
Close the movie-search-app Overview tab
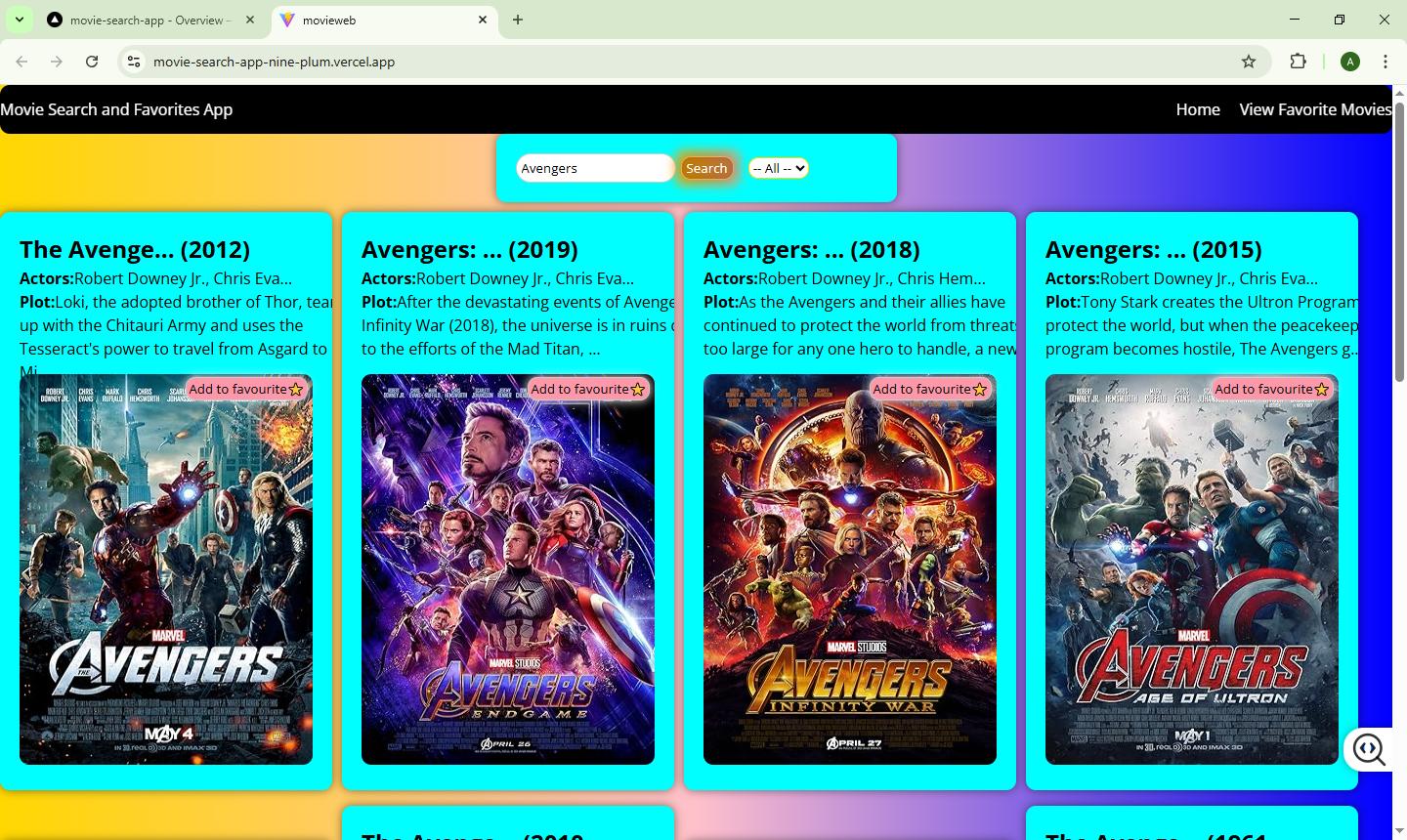coord(250,20)
